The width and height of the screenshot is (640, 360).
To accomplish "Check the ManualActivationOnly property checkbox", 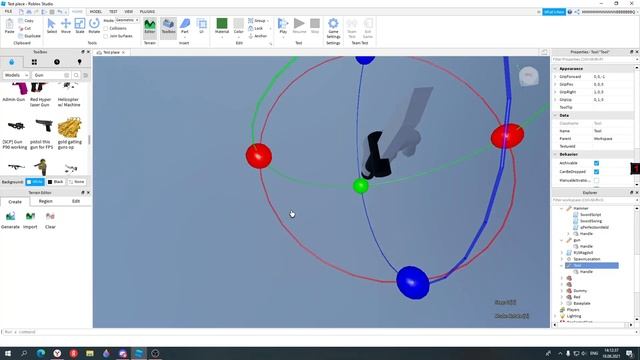I will coord(596,180).
